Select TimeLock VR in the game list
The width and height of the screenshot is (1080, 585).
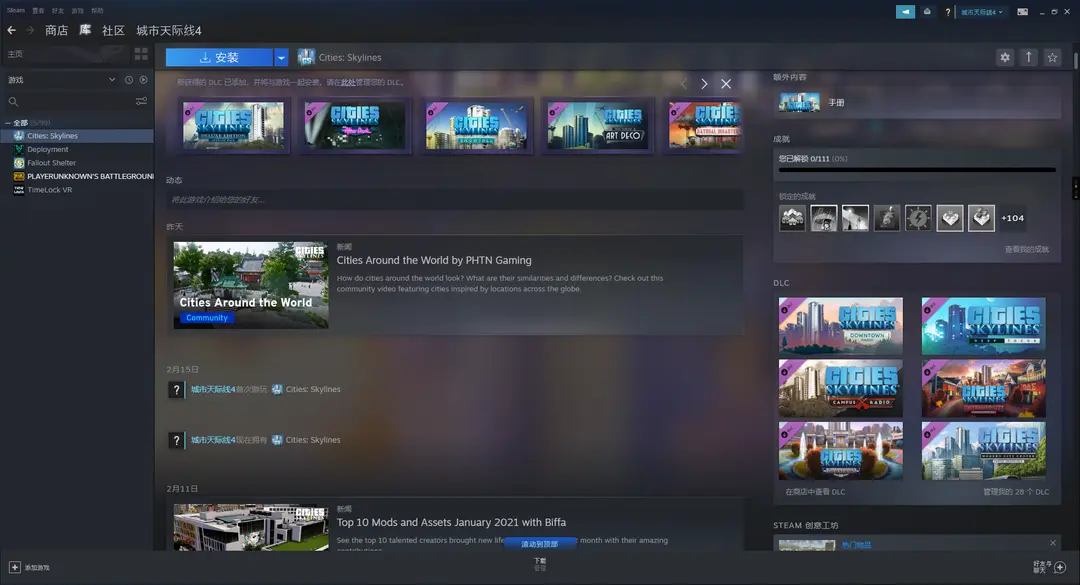[77, 189]
